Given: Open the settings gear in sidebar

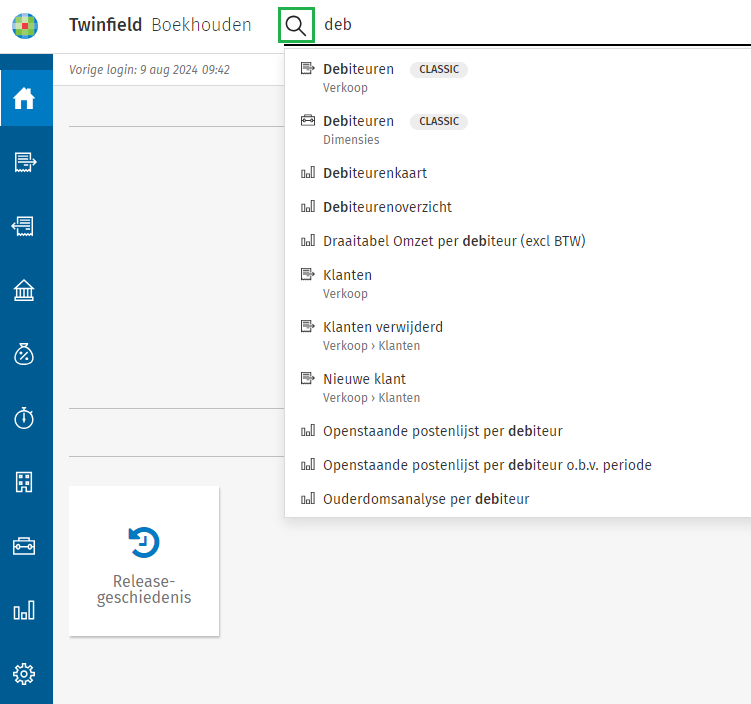Looking at the screenshot, I should click(x=25, y=674).
